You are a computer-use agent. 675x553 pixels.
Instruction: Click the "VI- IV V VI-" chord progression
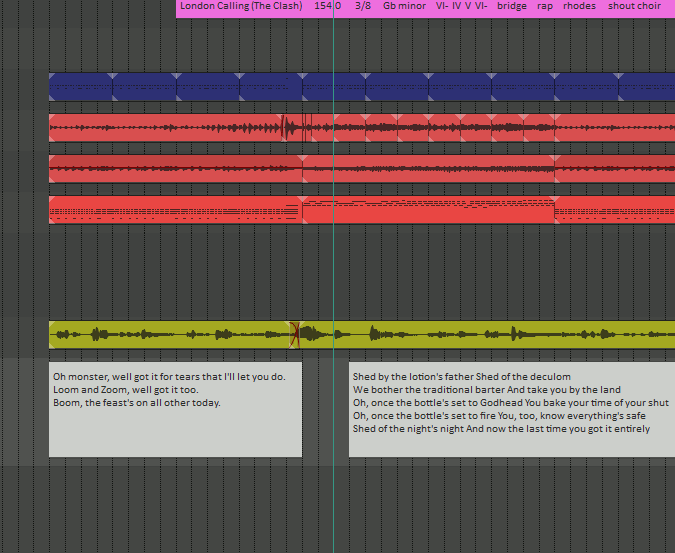tap(461, 7)
